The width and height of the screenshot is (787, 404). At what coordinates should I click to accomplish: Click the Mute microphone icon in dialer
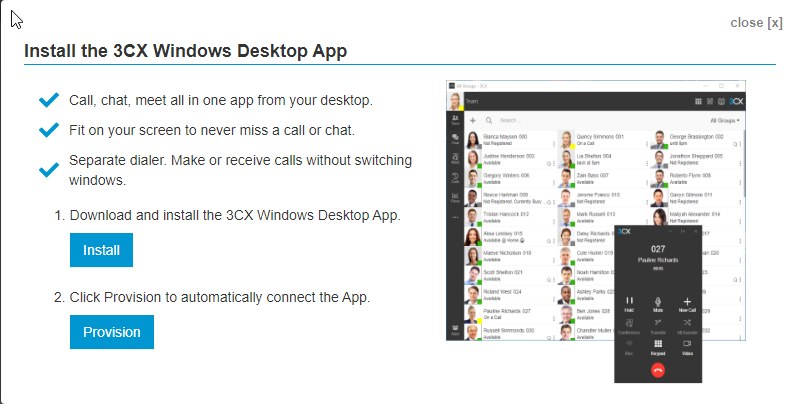[x=658, y=303]
